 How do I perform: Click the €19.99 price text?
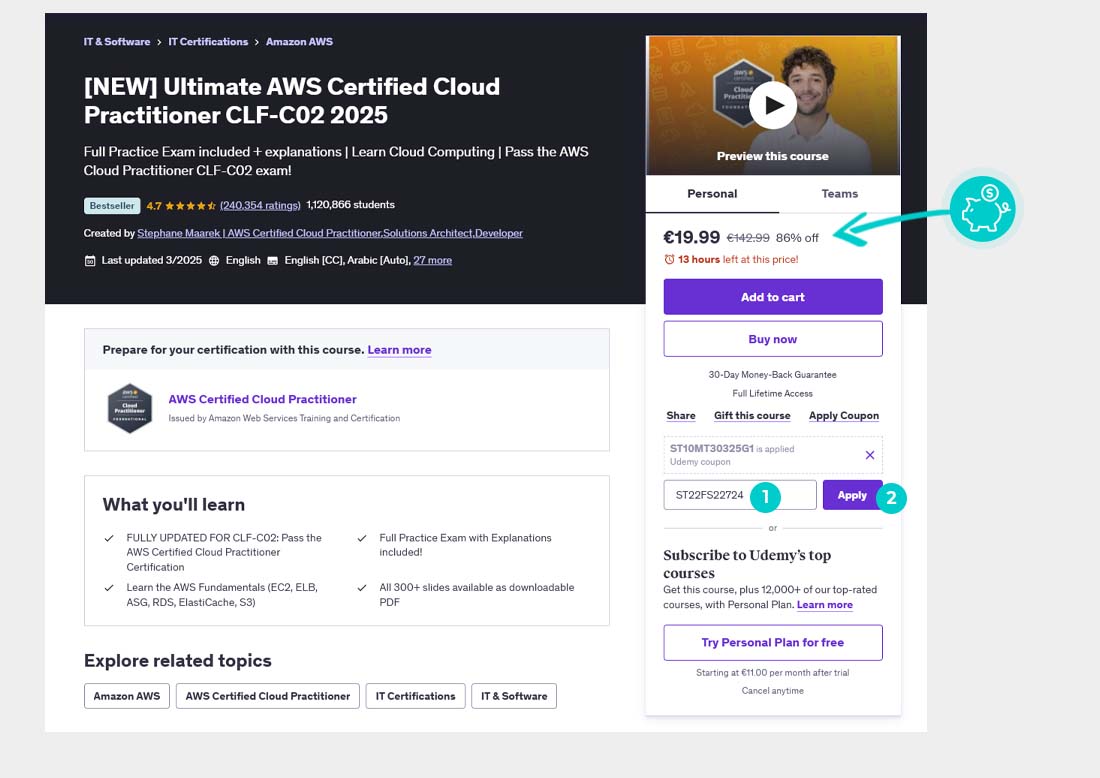[x=692, y=237]
